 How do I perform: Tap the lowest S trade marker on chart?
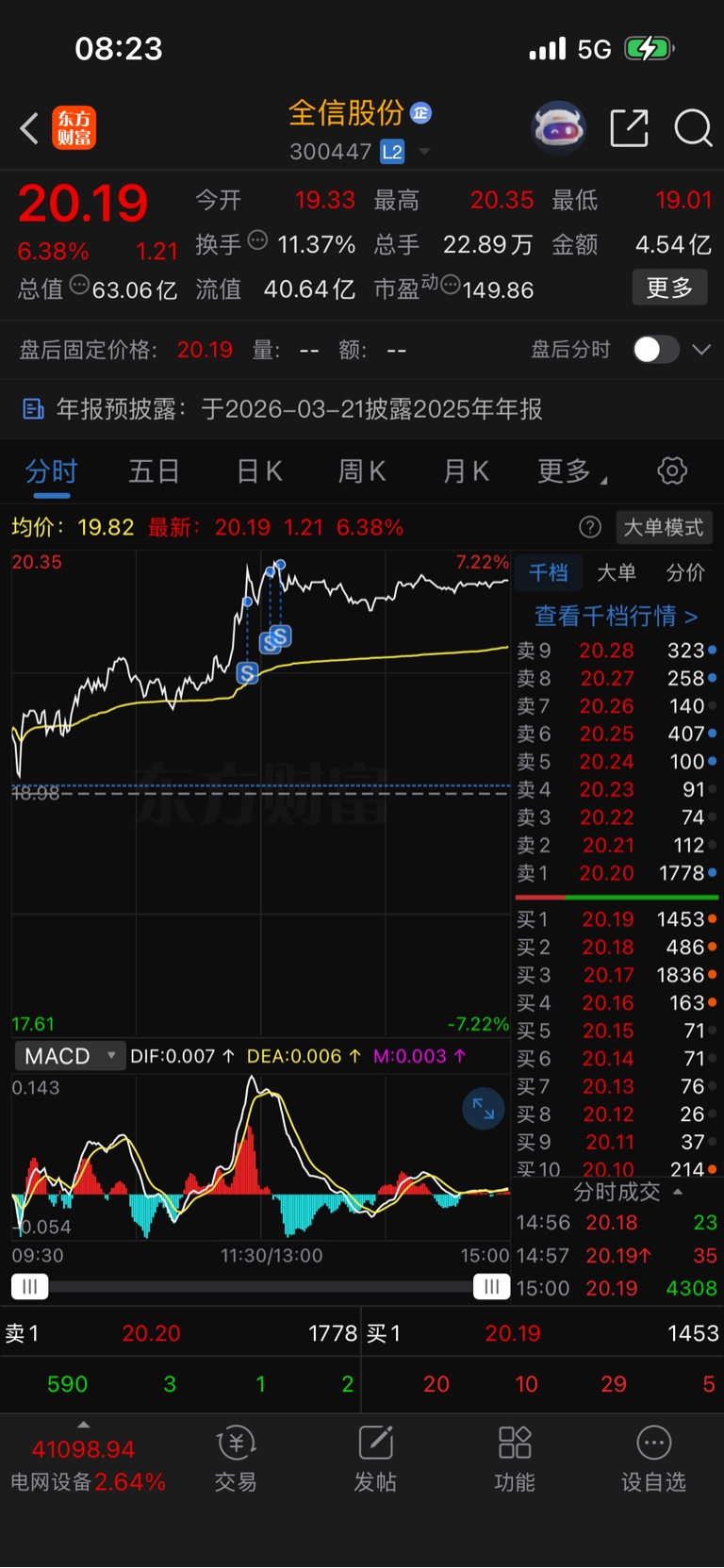coord(247,672)
